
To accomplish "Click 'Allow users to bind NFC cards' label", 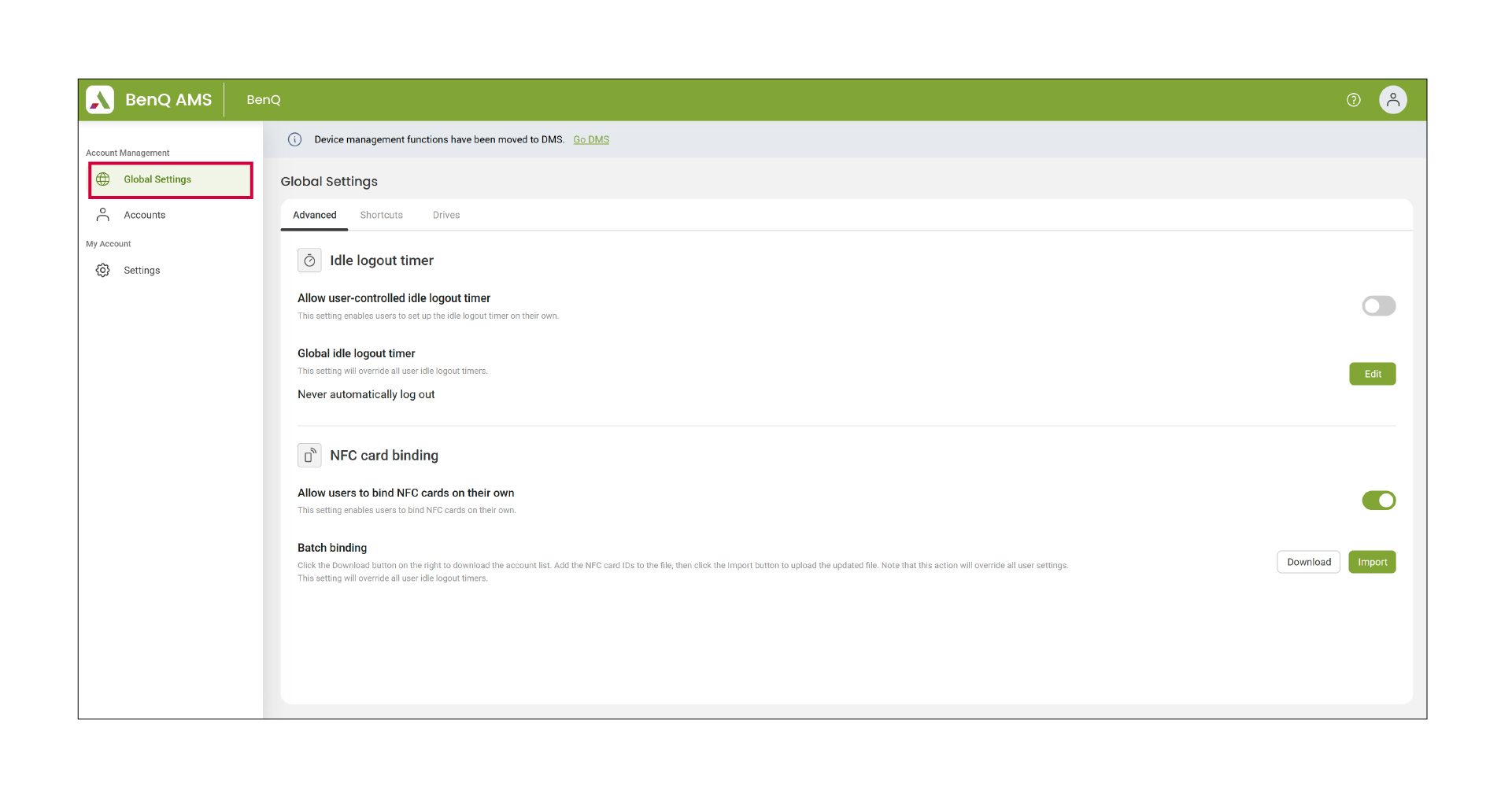I will coord(406,493).
